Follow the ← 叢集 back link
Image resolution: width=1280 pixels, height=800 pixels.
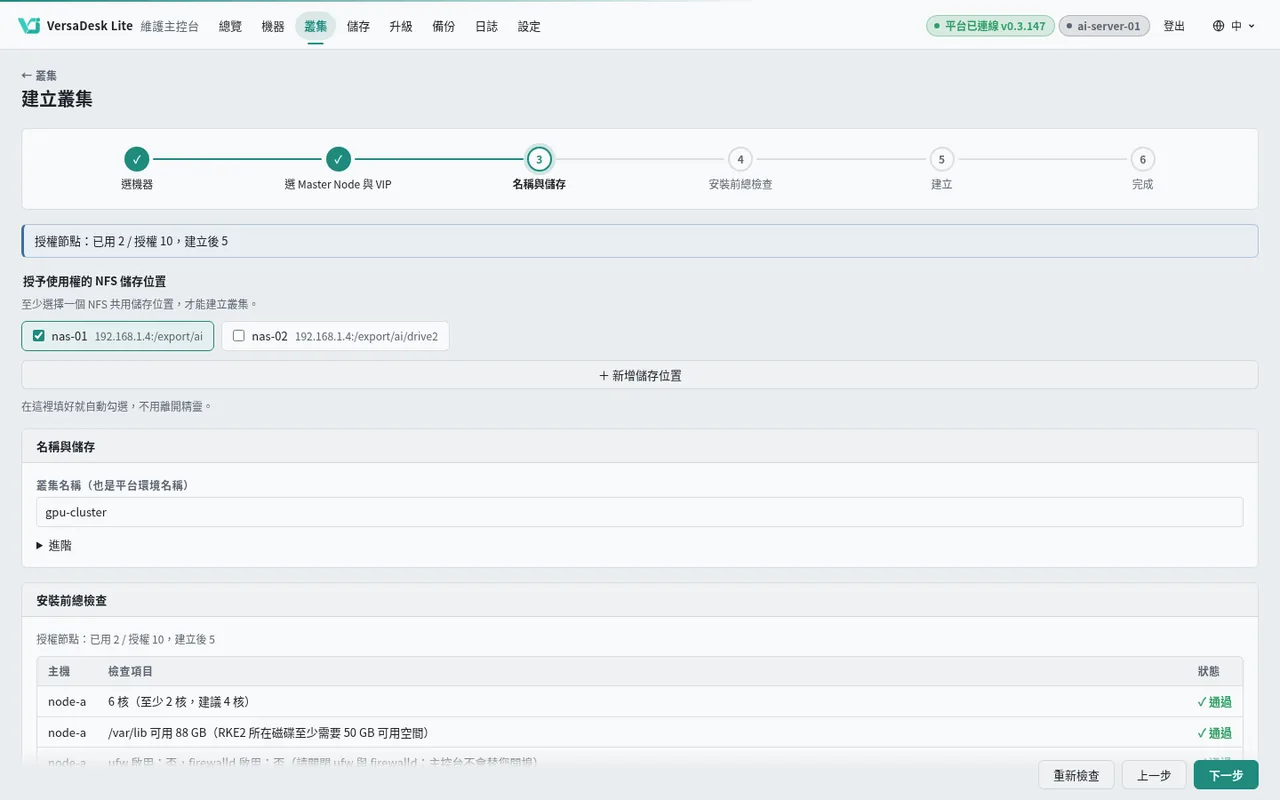tap(39, 75)
